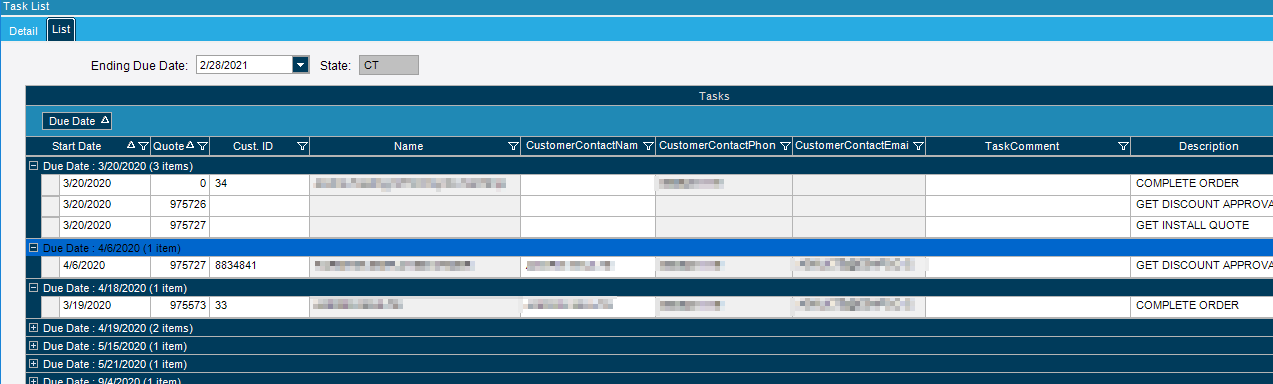Select the List tab
This screenshot has height=384, width=1273.
pos(61,30)
